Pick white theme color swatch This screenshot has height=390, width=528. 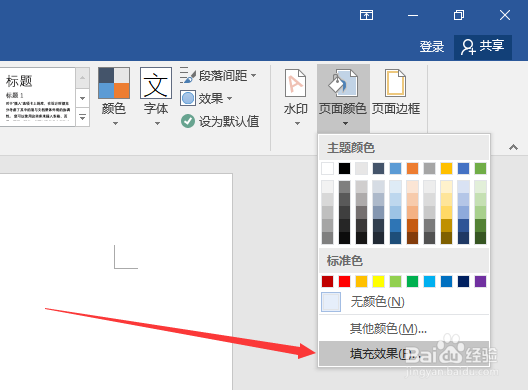coord(327,168)
